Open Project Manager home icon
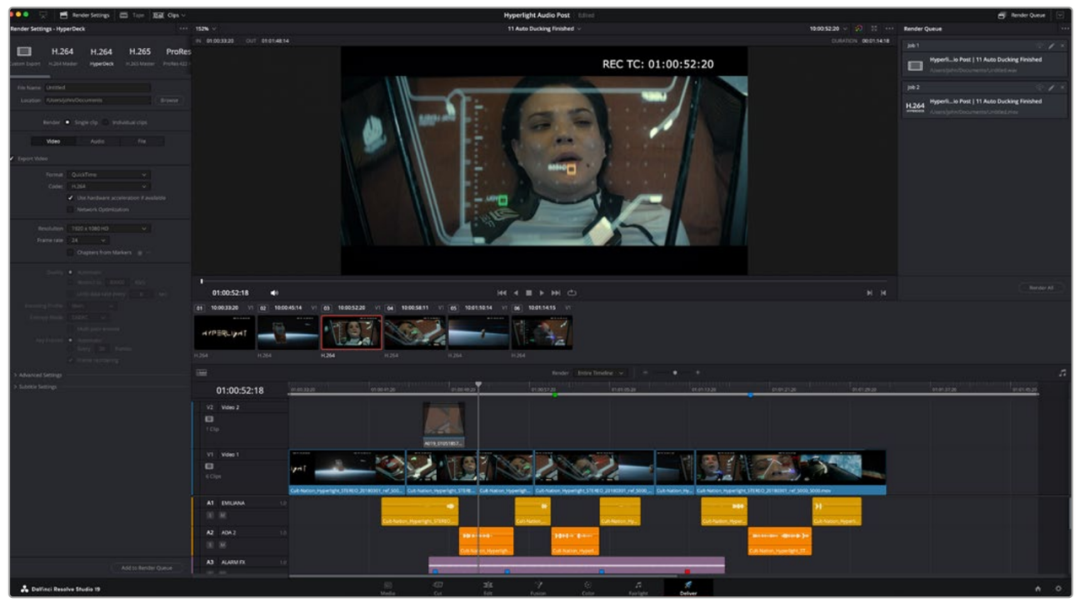Image resolution: width=1080 pixels, height=603 pixels. 1038,589
